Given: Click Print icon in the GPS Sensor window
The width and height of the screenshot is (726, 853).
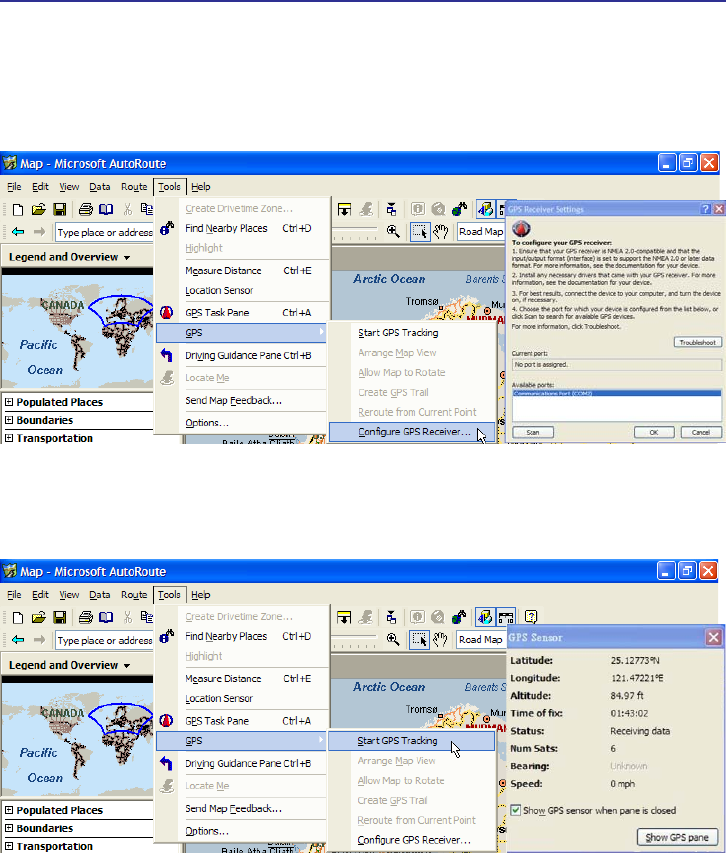Looking at the screenshot, I should click(x=85, y=617).
